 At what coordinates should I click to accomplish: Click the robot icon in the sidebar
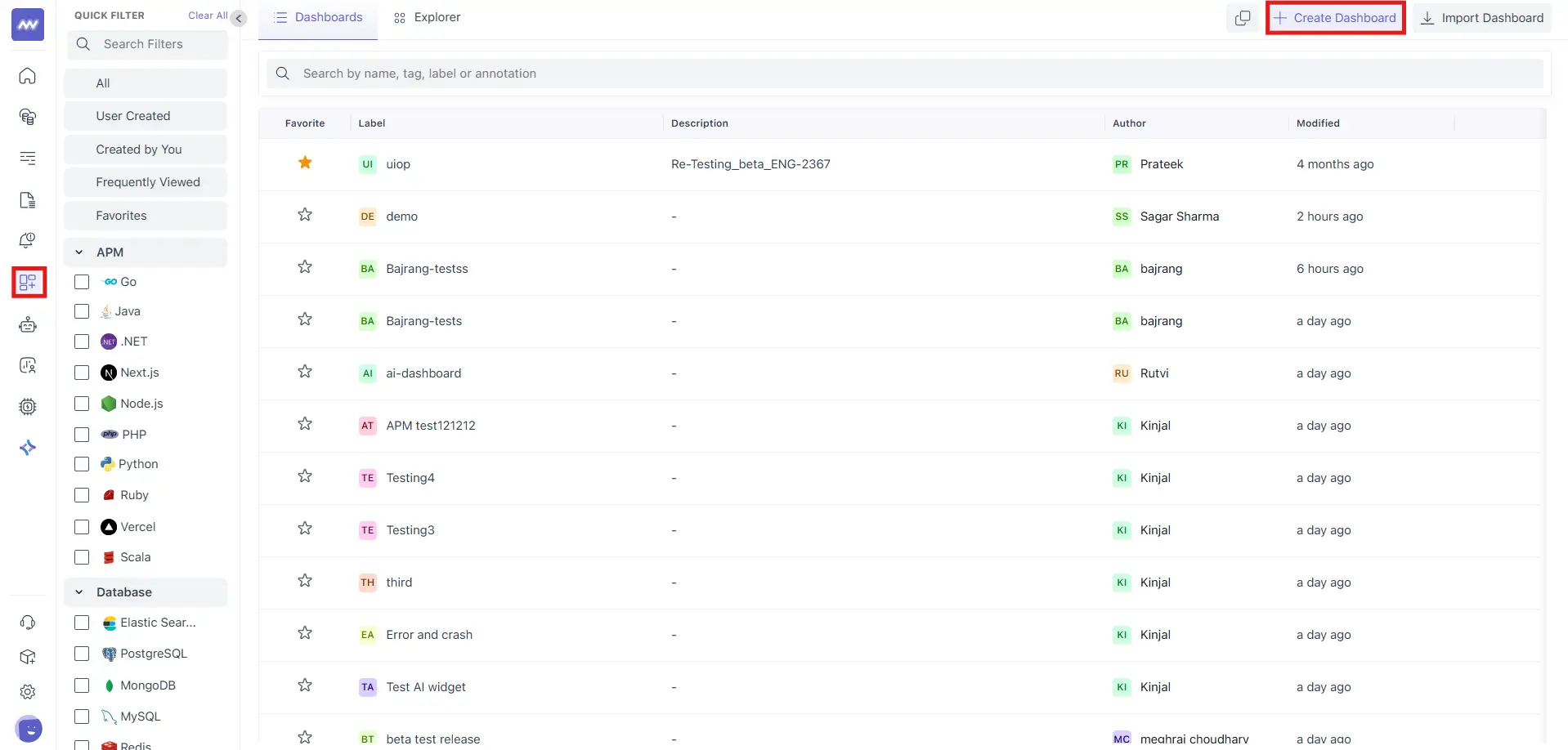pos(28,325)
